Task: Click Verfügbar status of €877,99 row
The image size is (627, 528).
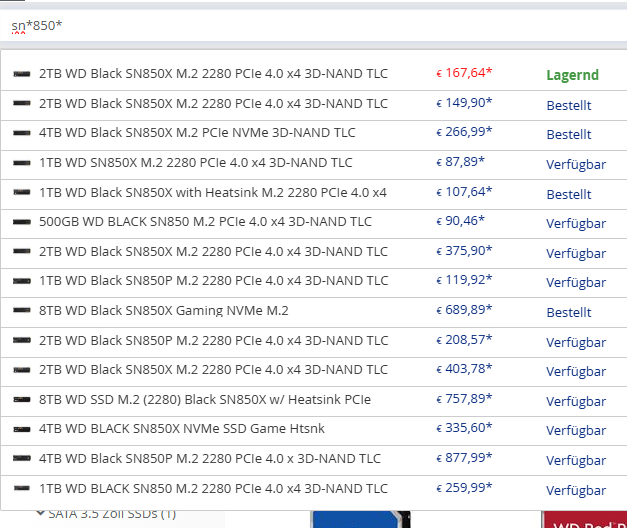Action: click(x=576, y=460)
